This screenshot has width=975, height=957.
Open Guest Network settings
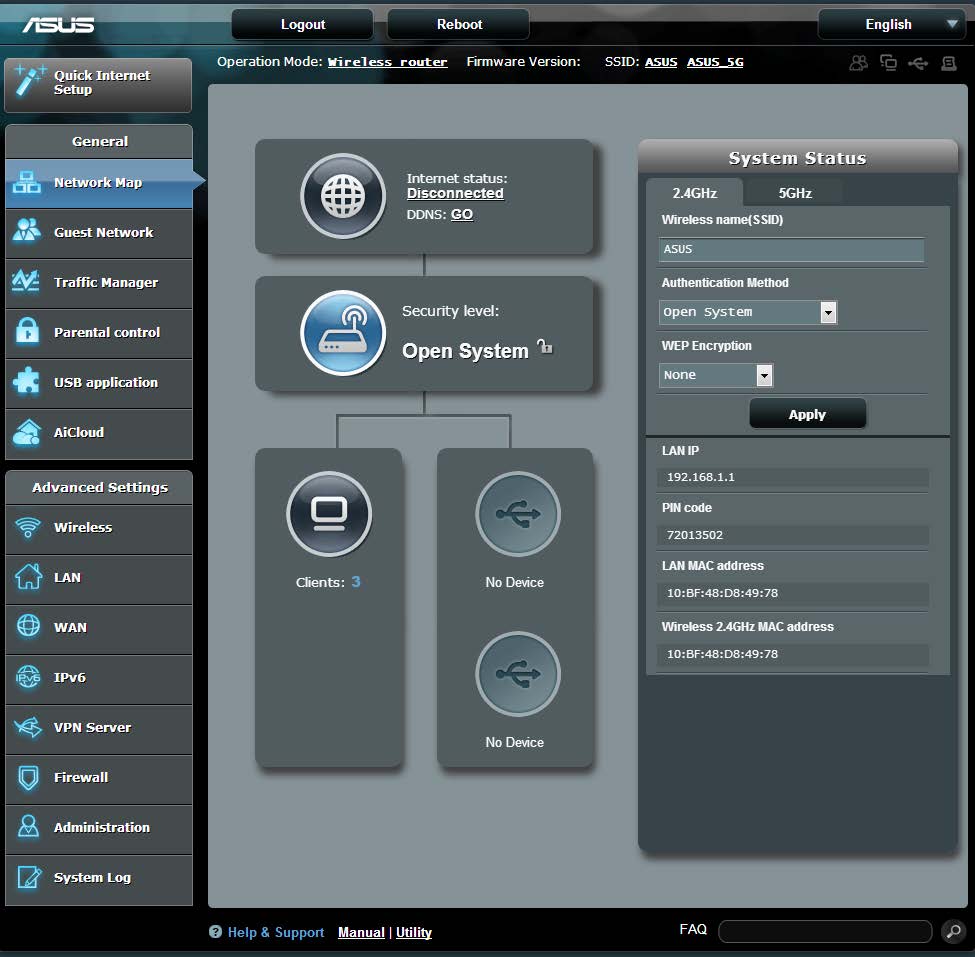[x=98, y=233]
